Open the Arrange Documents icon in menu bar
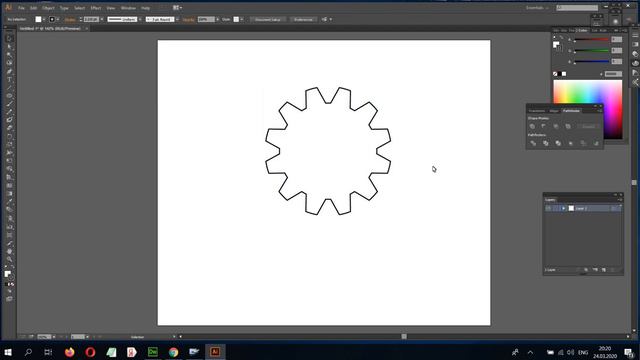640x360 pixels. pos(177,8)
